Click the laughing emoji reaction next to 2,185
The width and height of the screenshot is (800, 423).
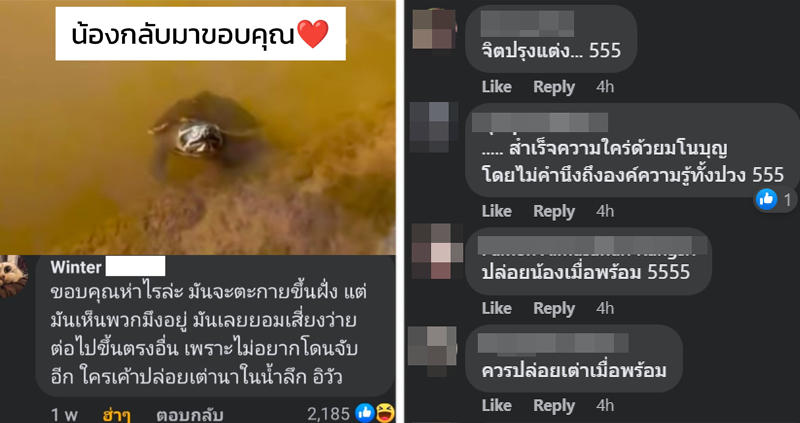click(x=385, y=412)
